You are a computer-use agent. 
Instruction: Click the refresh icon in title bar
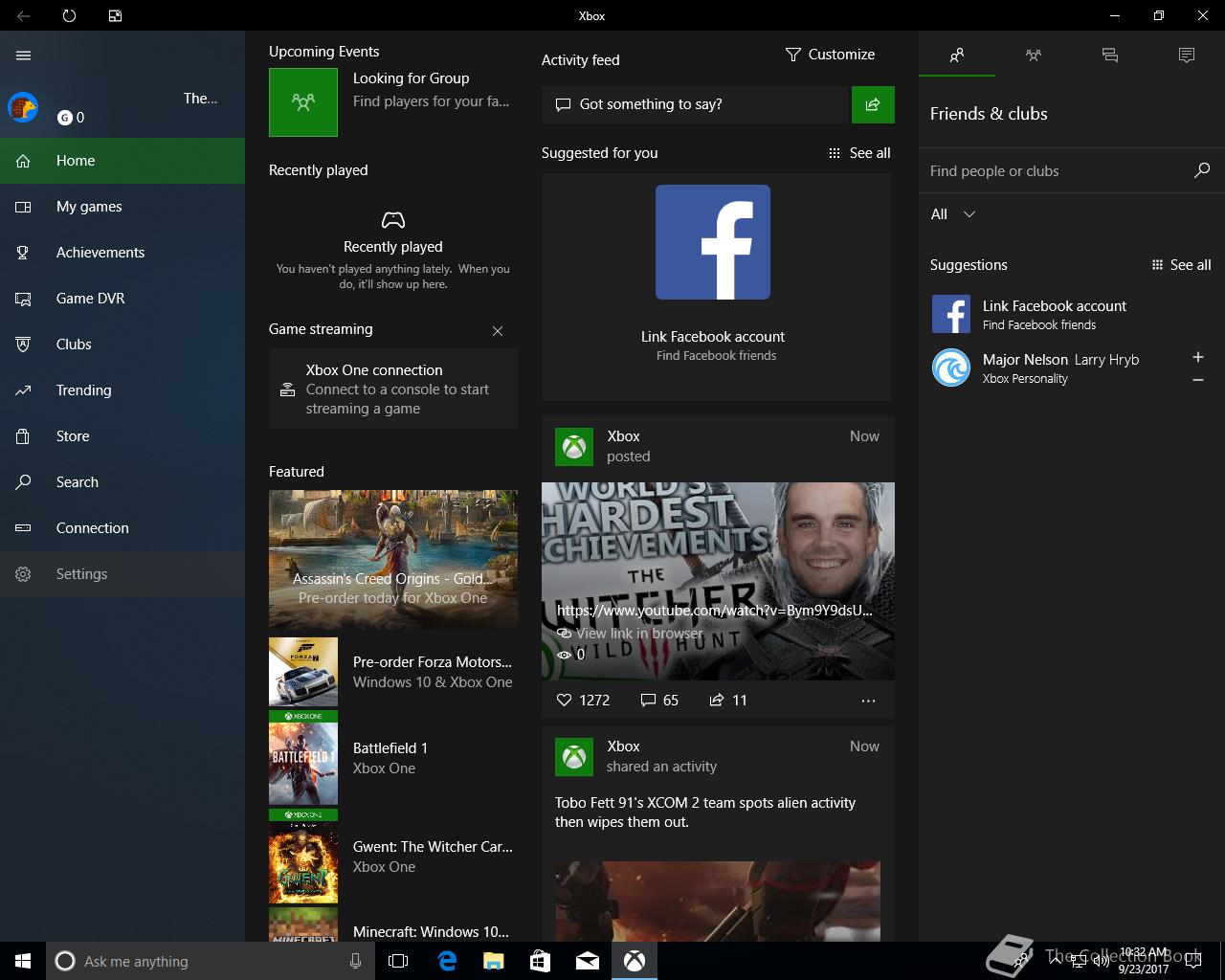pos(69,15)
